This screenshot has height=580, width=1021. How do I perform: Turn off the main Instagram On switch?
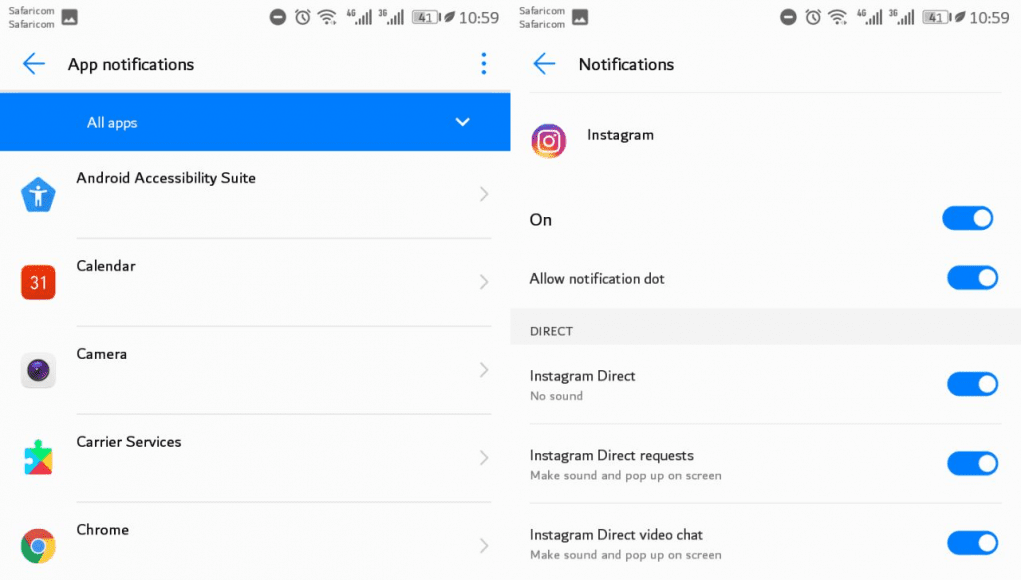(968, 219)
